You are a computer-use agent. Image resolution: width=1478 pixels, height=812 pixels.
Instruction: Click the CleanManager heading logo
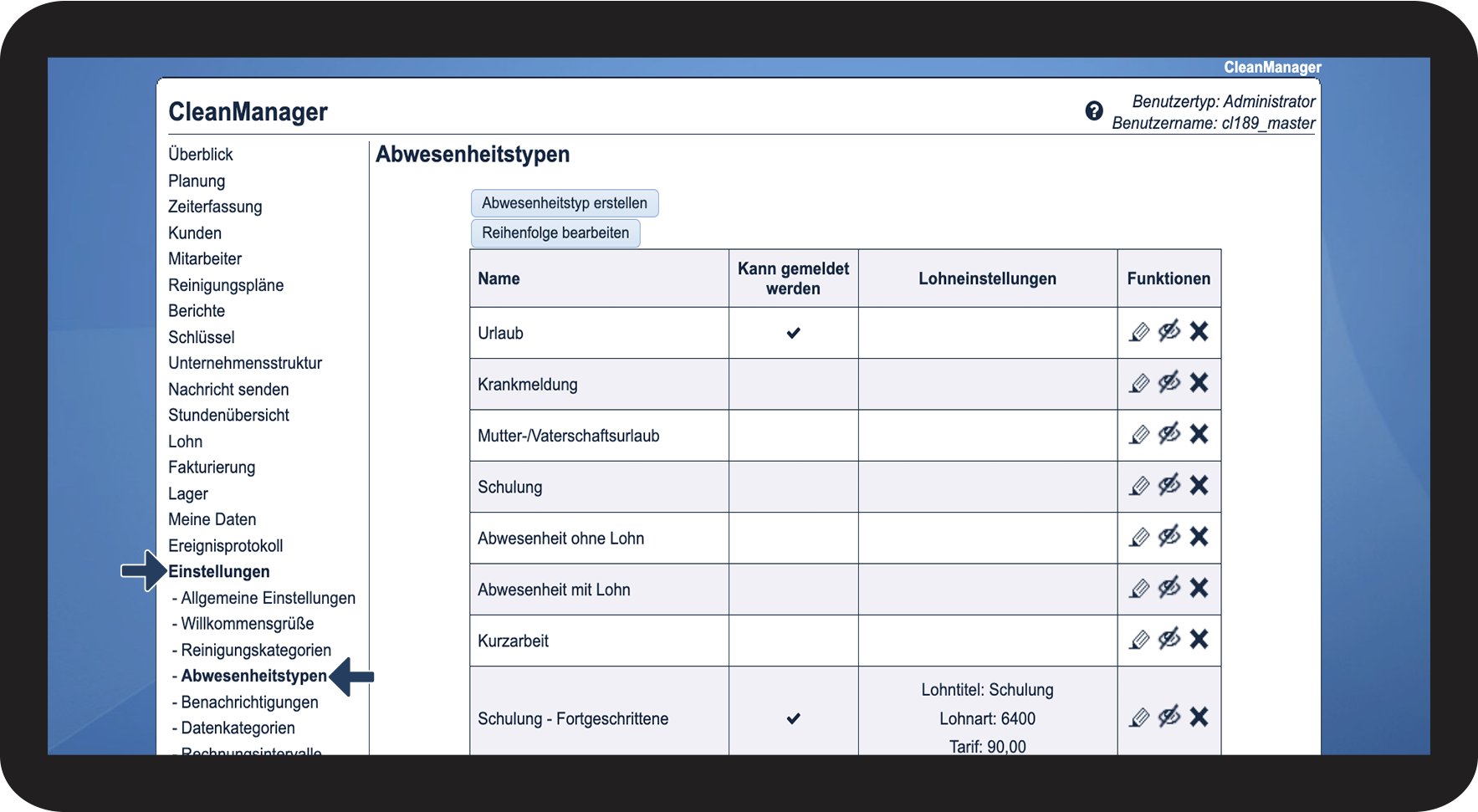248,112
